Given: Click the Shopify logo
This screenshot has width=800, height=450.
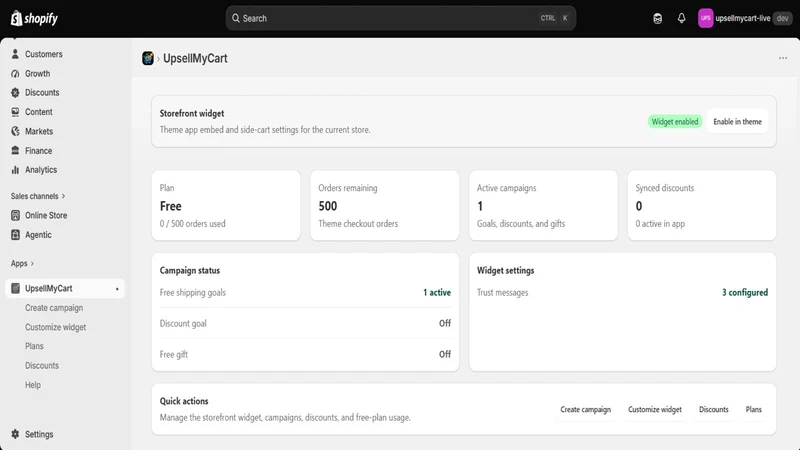Looking at the screenshot, I should [34, 18].
